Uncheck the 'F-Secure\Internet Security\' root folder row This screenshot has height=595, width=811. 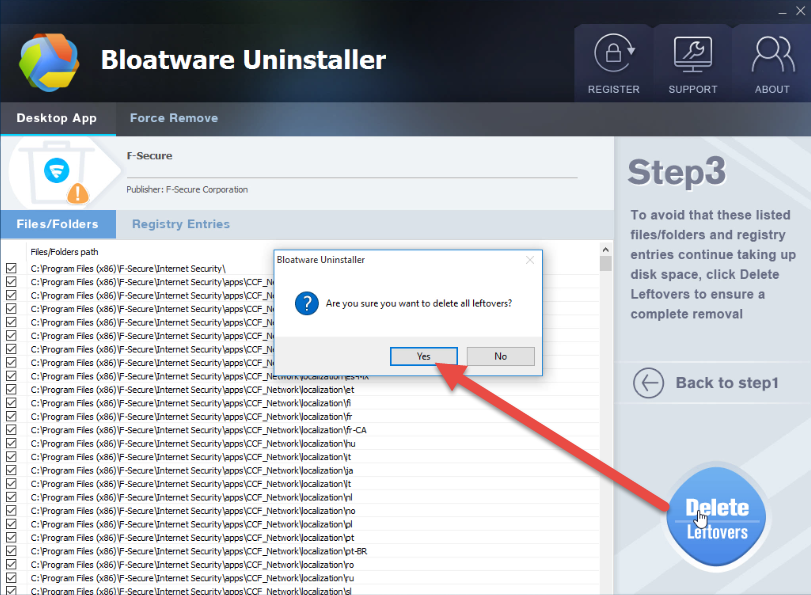[x=11, y=269]
